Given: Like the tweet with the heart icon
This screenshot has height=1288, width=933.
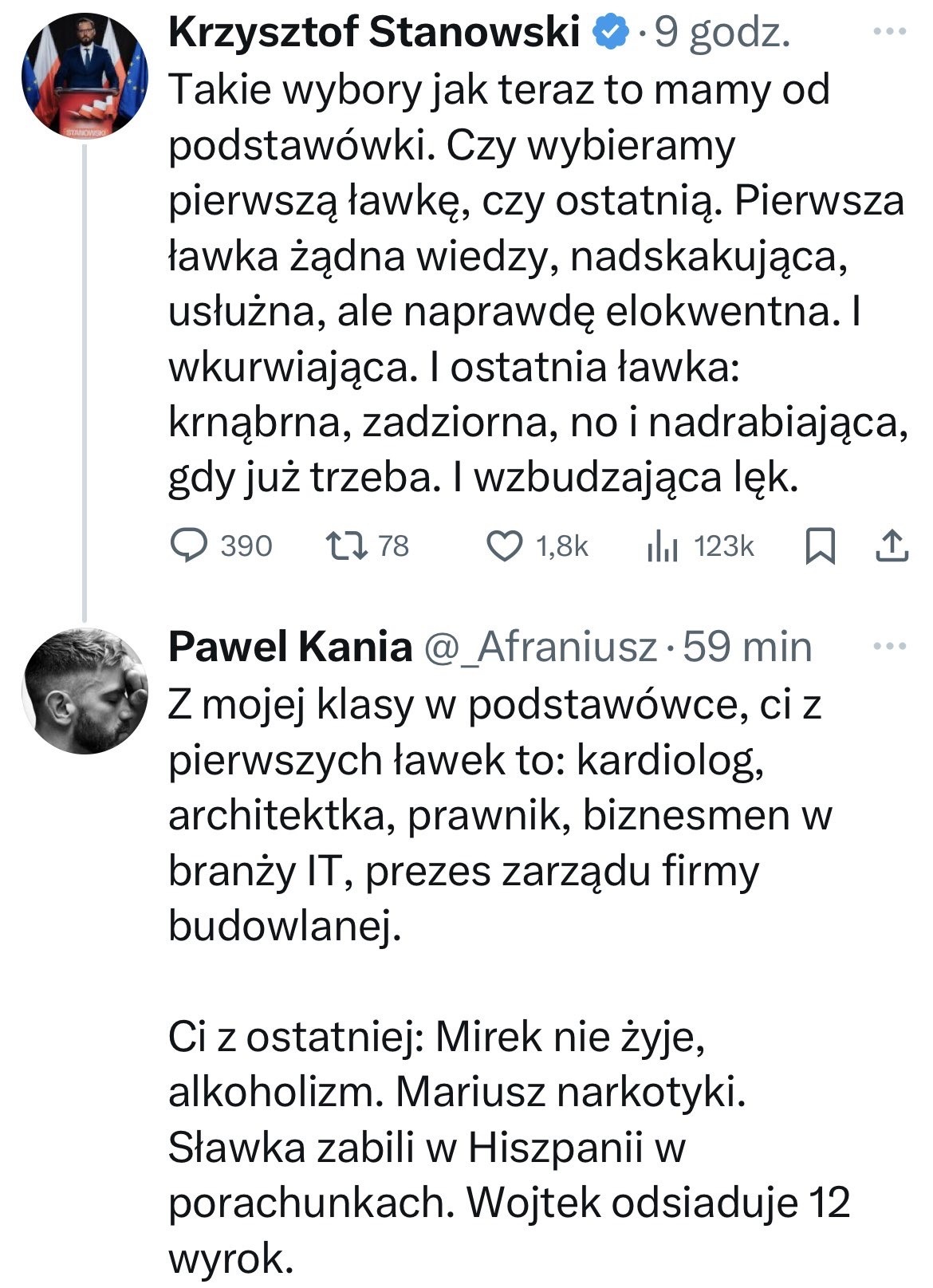Looking at the screenshot, I should (x=504, y=546).
